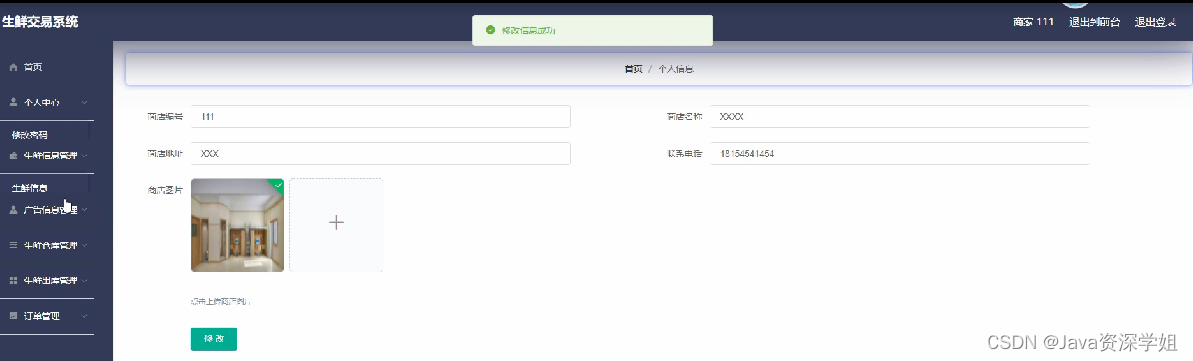Click the shop name field containing XXXX
The height and width of the screenshot is (361, 1193).
click(900, 117)
